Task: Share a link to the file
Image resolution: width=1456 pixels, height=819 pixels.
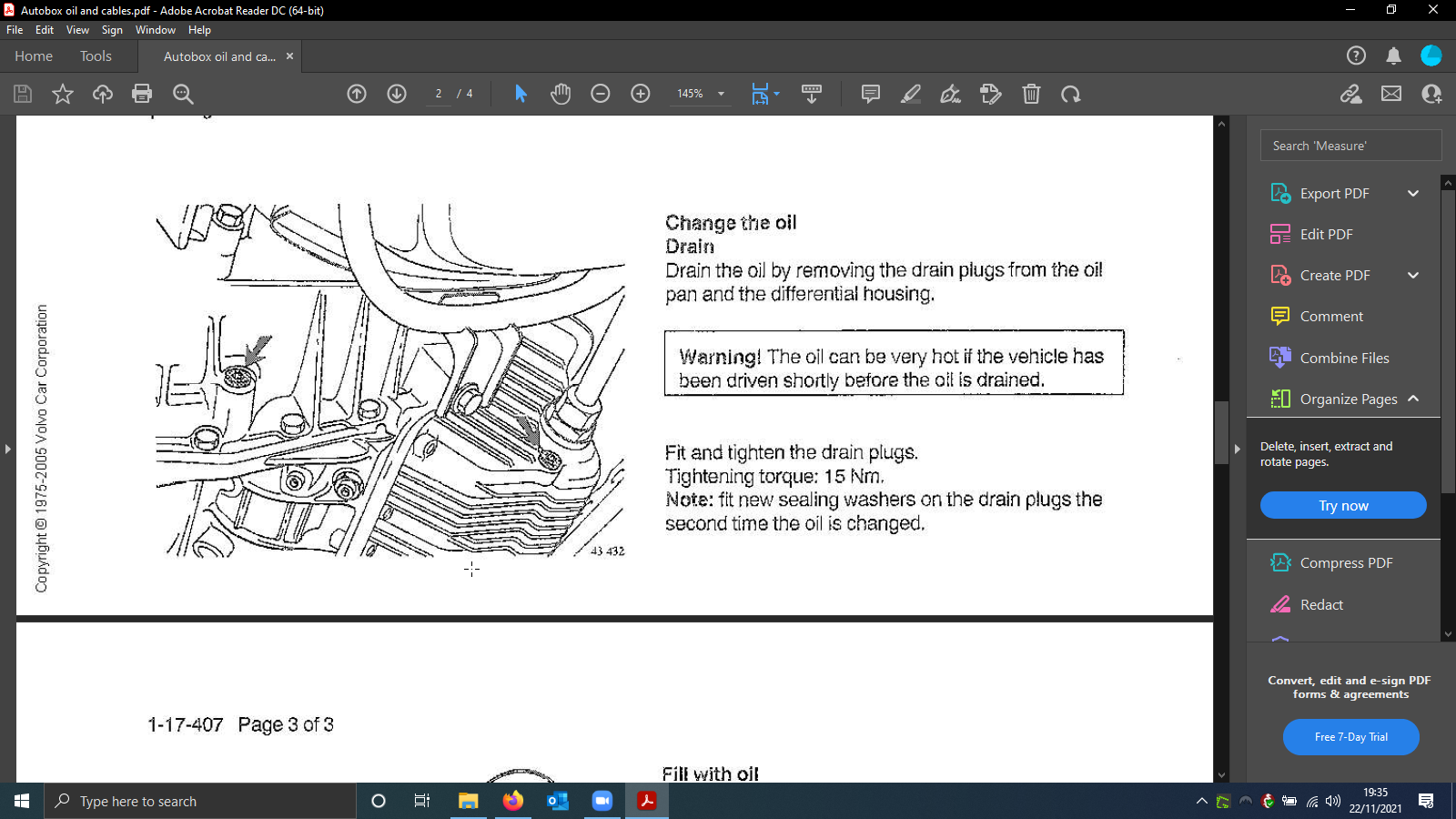Action: [1351, 94]
